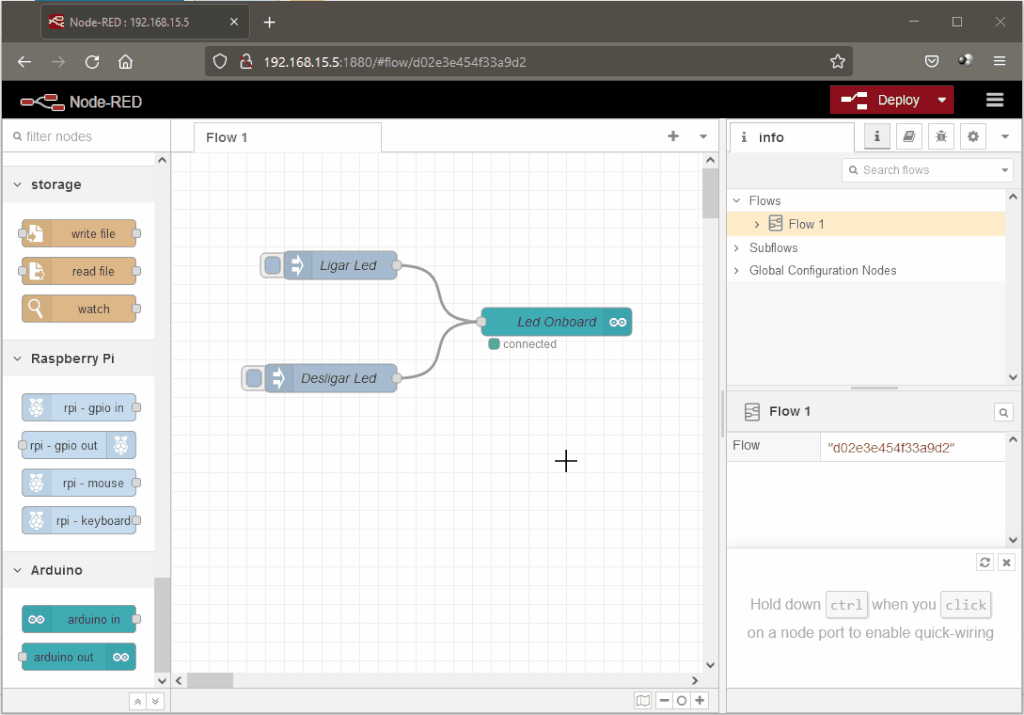This screenshot has width=1024, height=715.
Task: Go to the browser home page
Action: point(125,62)
